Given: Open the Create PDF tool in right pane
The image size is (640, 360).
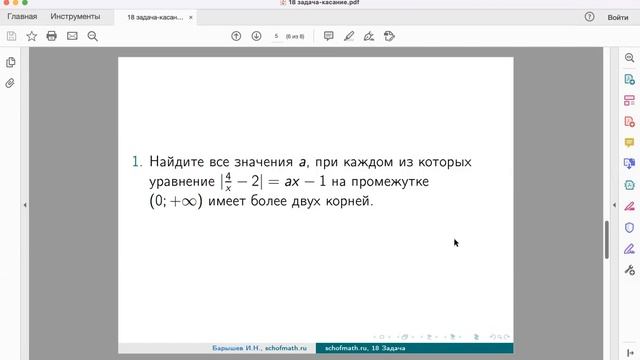Looking at the screenshot, I should (629, 122).
